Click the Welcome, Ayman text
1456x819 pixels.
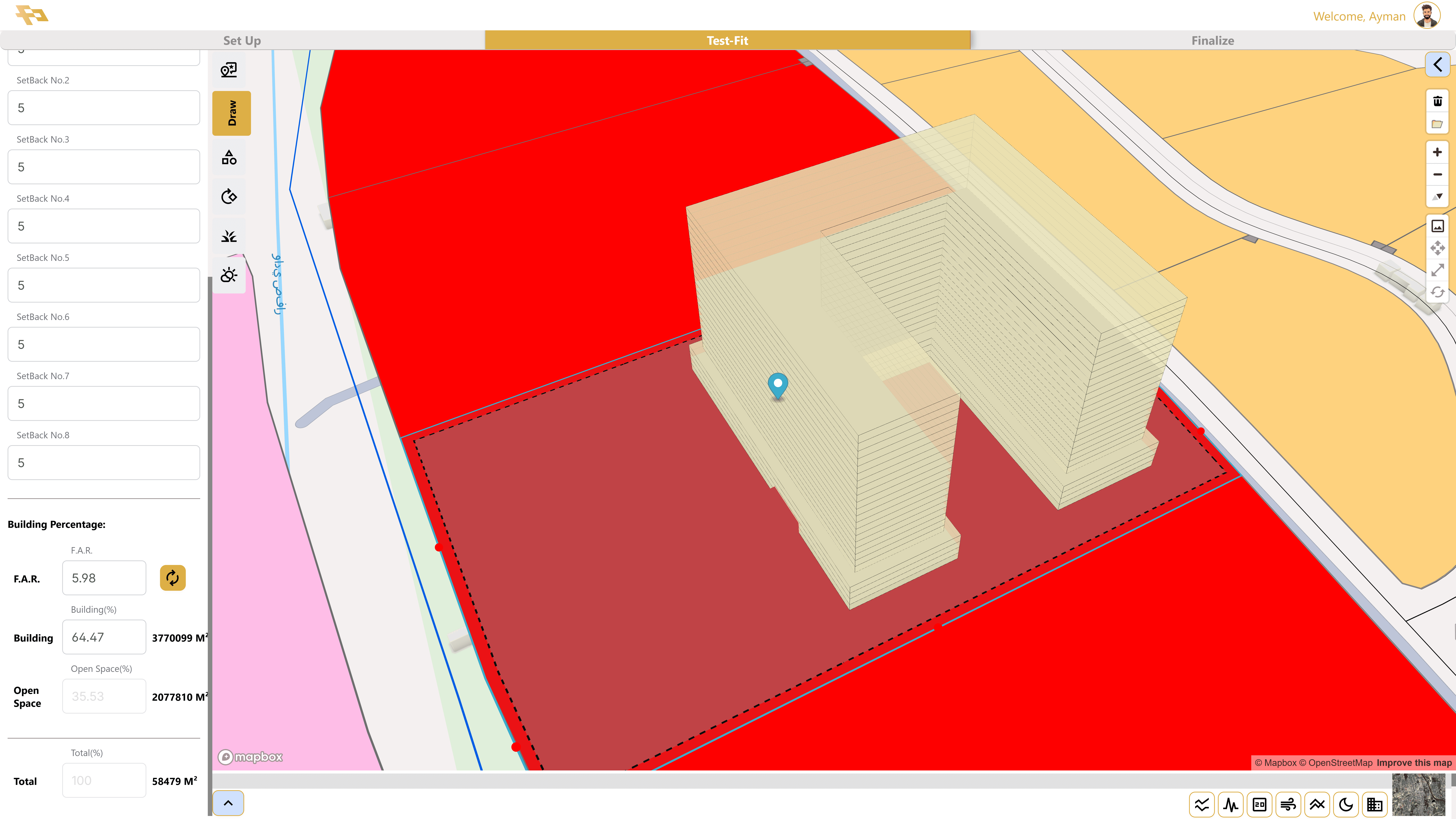(1359, 16)
